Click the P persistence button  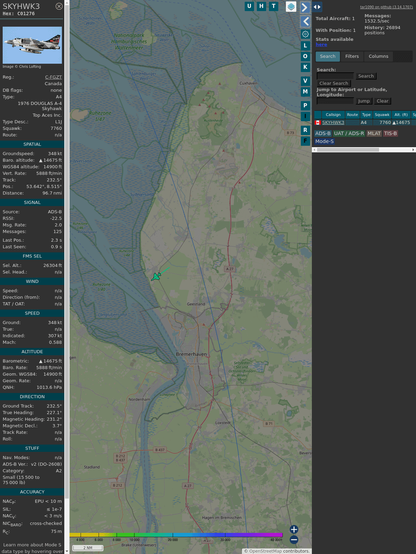click(305, 105)
